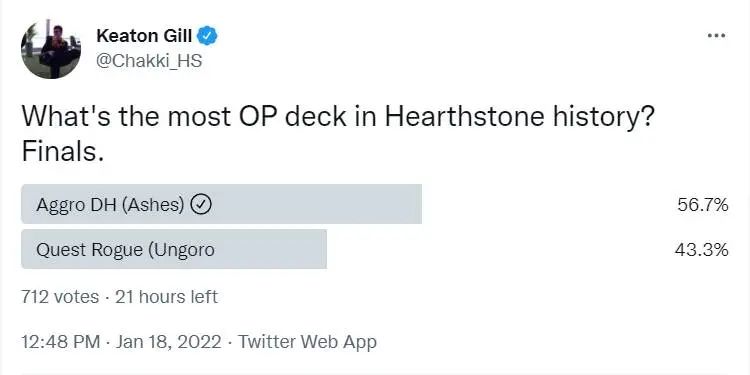The image size is (750, 375).
Task: Select the Aggro DH (Ashes) poll option
Action: [x=375, y=204]
